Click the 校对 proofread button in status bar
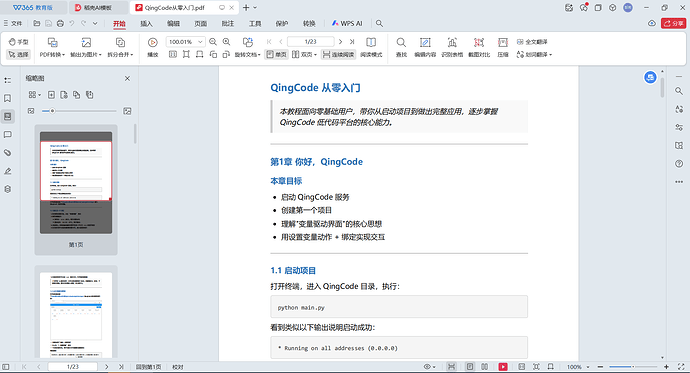 tap(178, 367)
